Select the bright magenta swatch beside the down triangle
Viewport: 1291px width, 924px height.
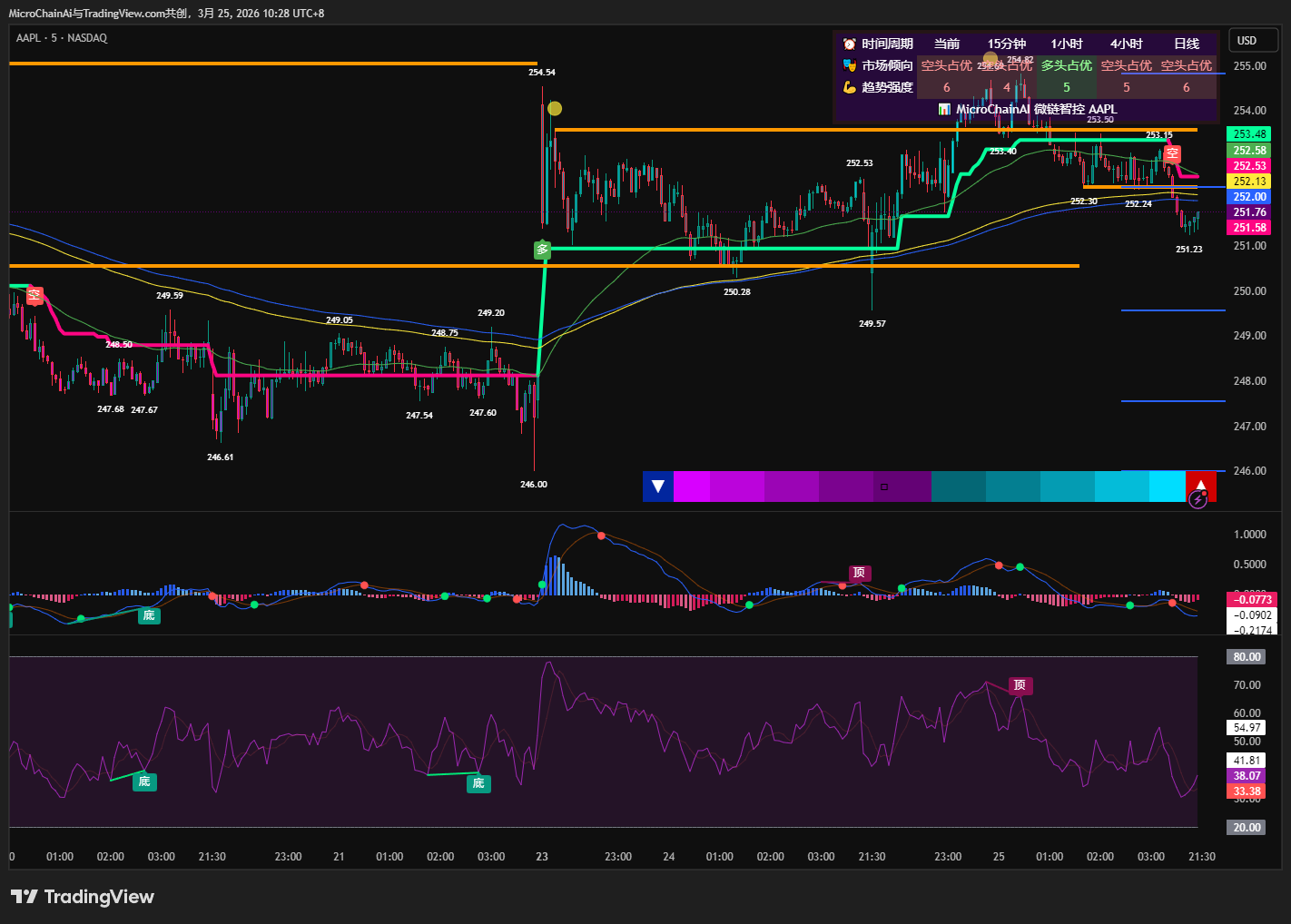(692, 487)
